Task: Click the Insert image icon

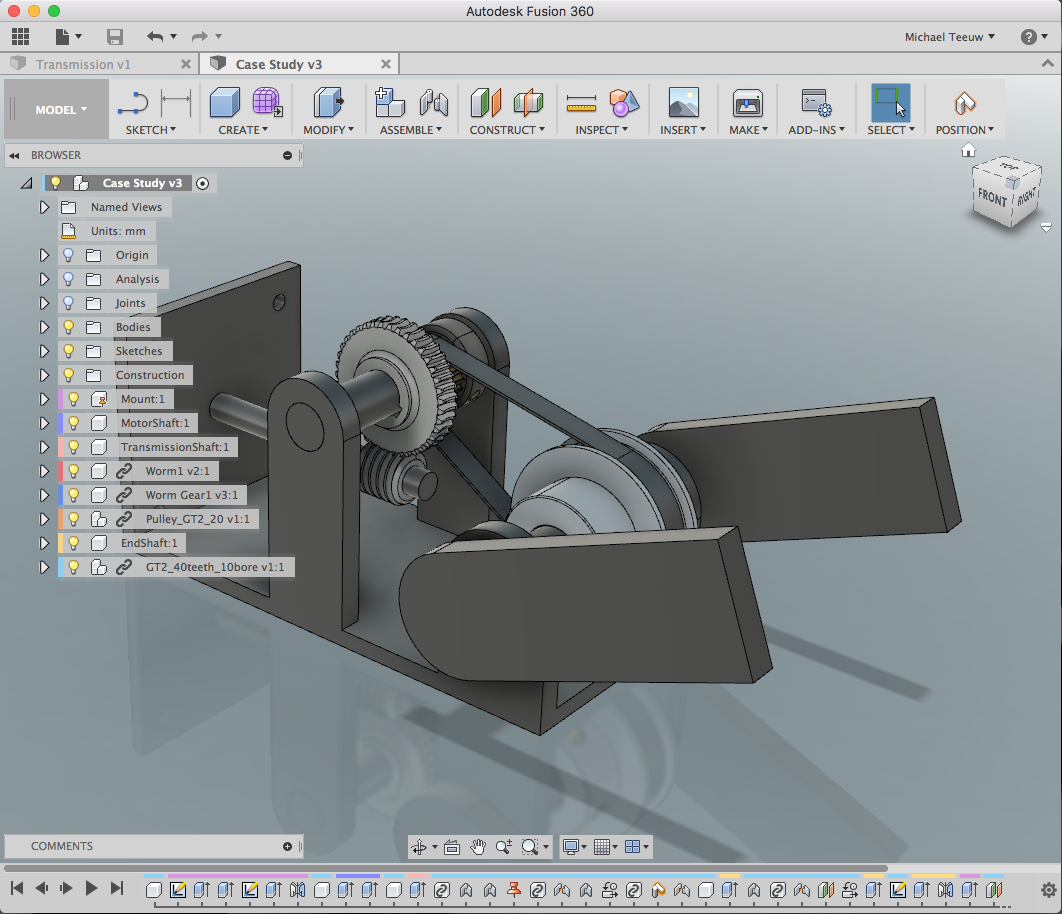Action: pyautogui.click(x=683, y=103)
